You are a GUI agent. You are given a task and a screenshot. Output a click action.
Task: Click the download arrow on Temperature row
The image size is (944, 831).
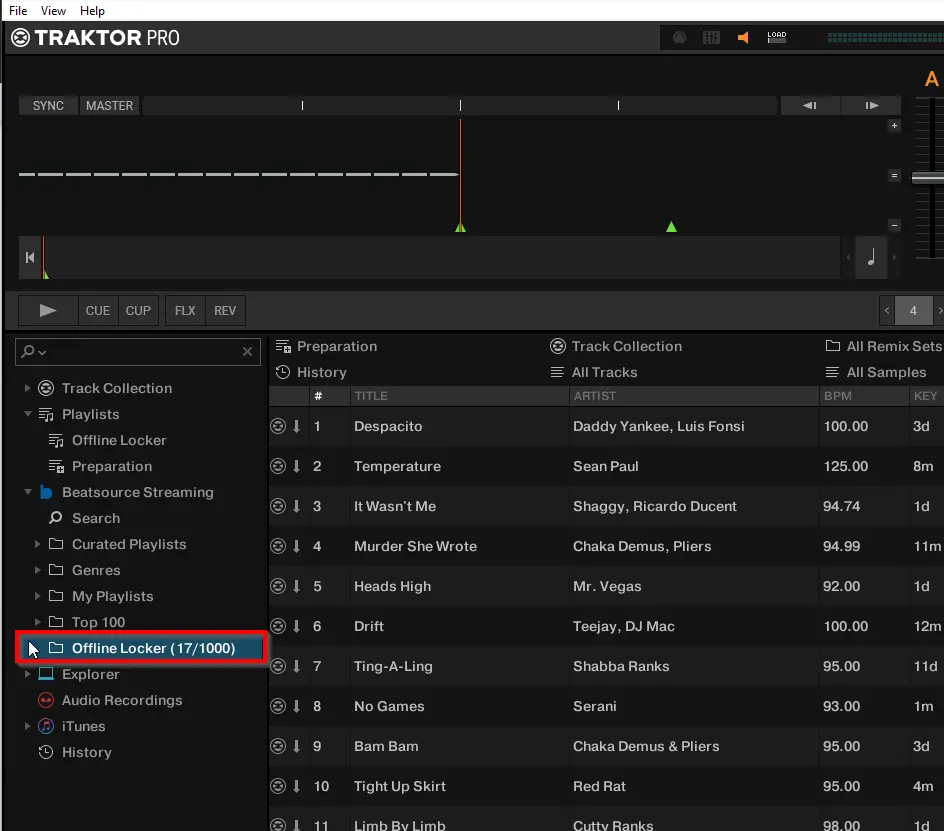point(296,466)
